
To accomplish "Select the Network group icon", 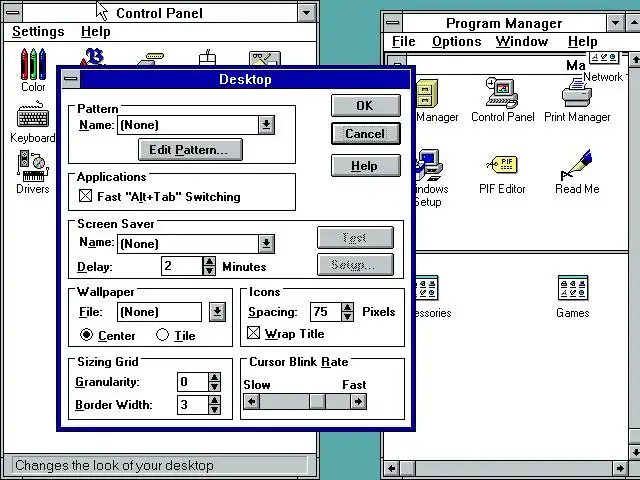I will click(603, 67).
